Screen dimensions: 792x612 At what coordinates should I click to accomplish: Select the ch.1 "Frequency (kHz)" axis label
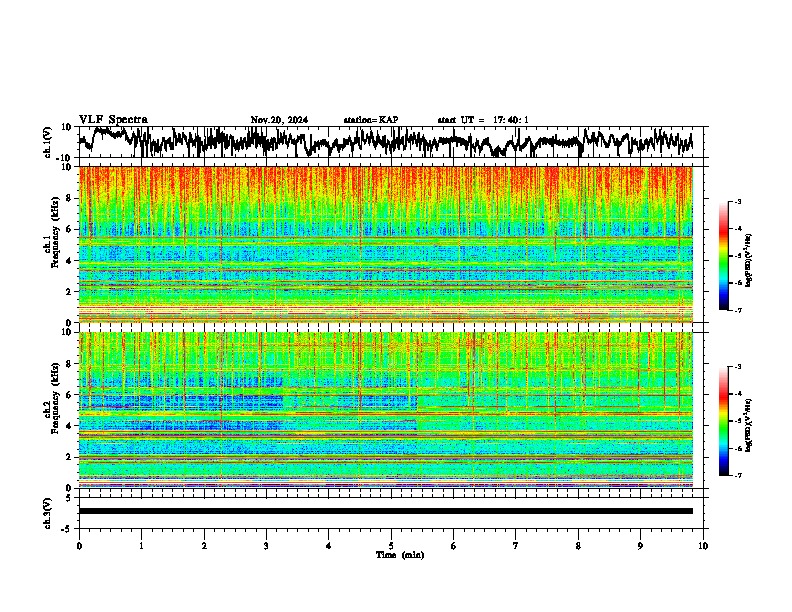53,232
